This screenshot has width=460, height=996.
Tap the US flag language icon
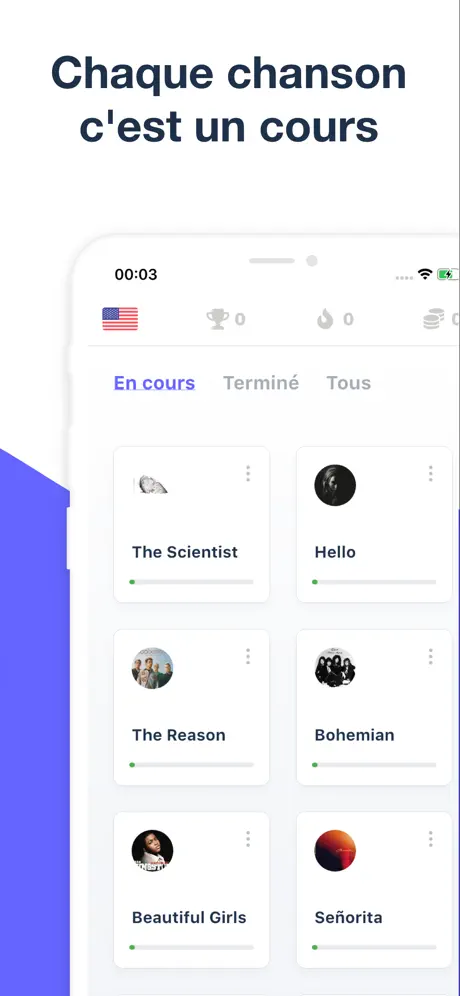(120, 319)
